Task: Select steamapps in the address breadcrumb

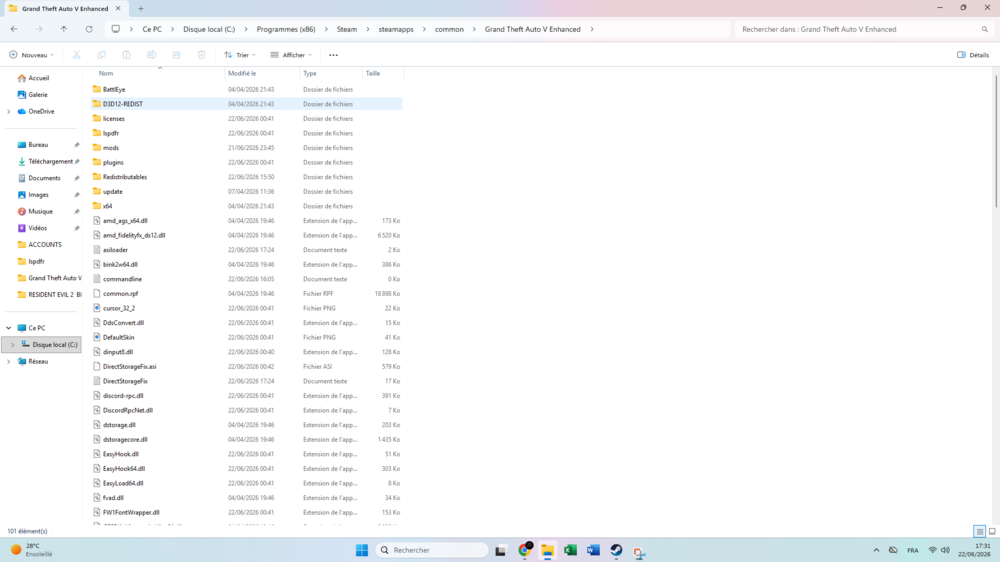Action: pos(396,29)
